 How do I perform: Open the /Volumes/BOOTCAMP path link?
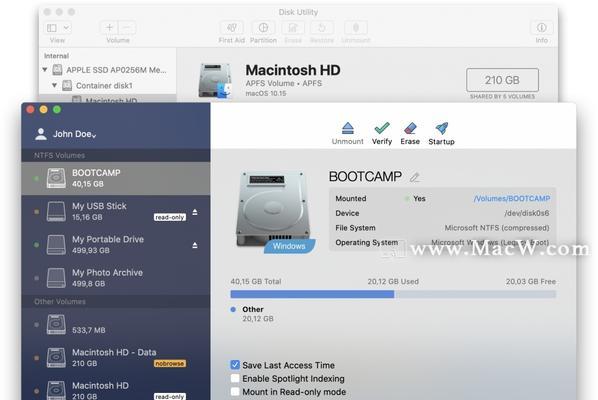pyautogui.click(x=512, y=198)
